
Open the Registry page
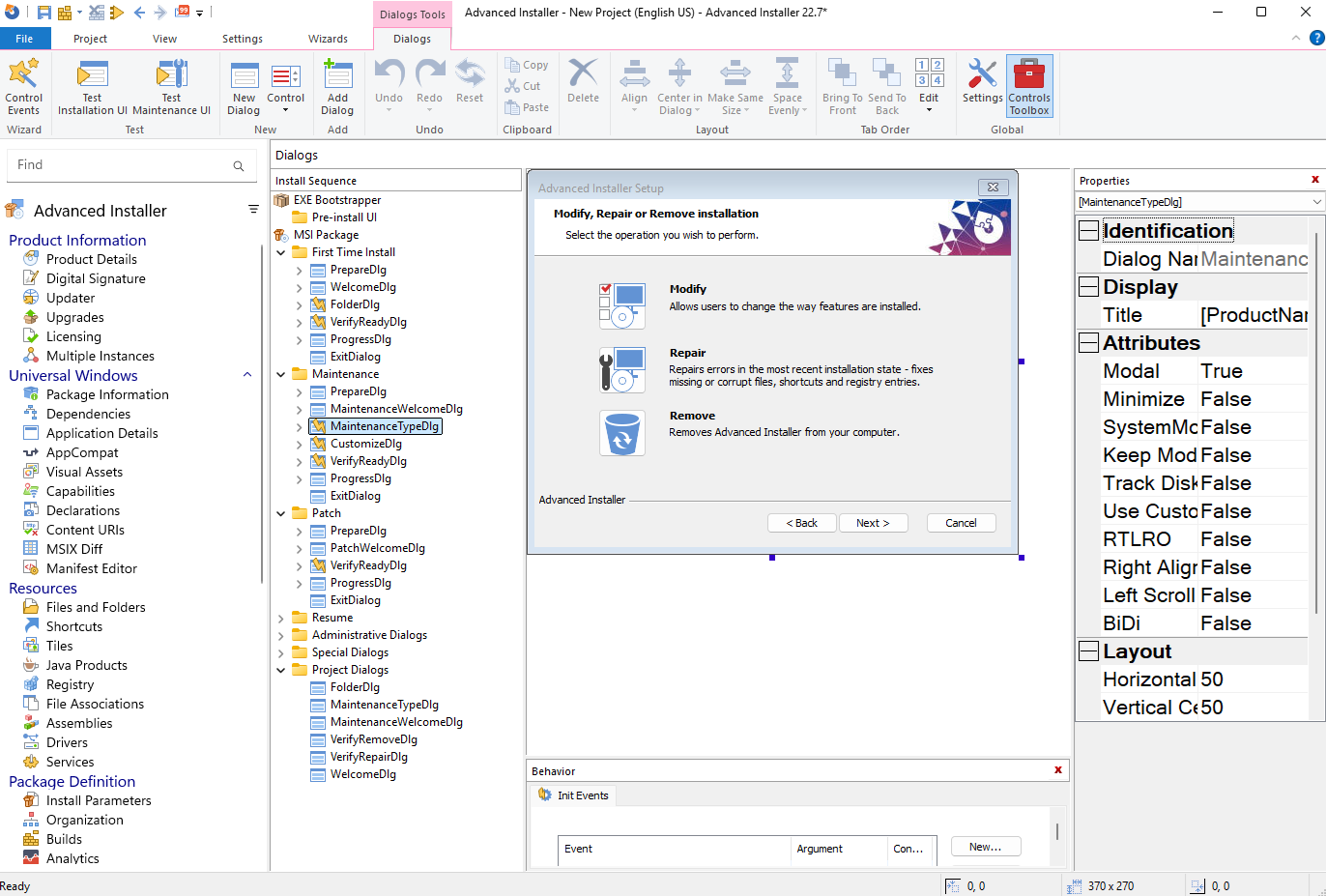(x=70, y=684)
